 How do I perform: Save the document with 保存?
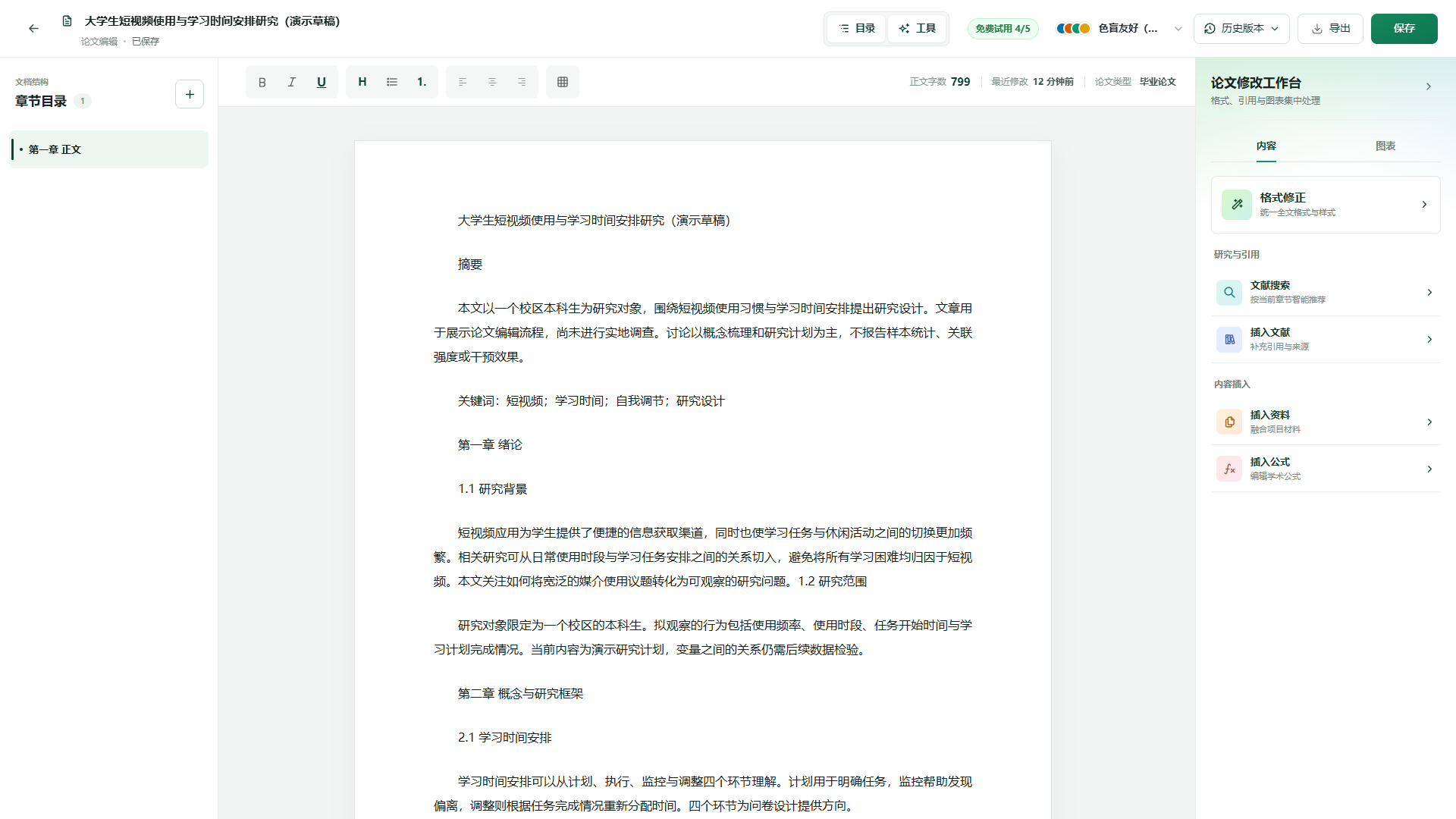click(x=1404, y=28)
